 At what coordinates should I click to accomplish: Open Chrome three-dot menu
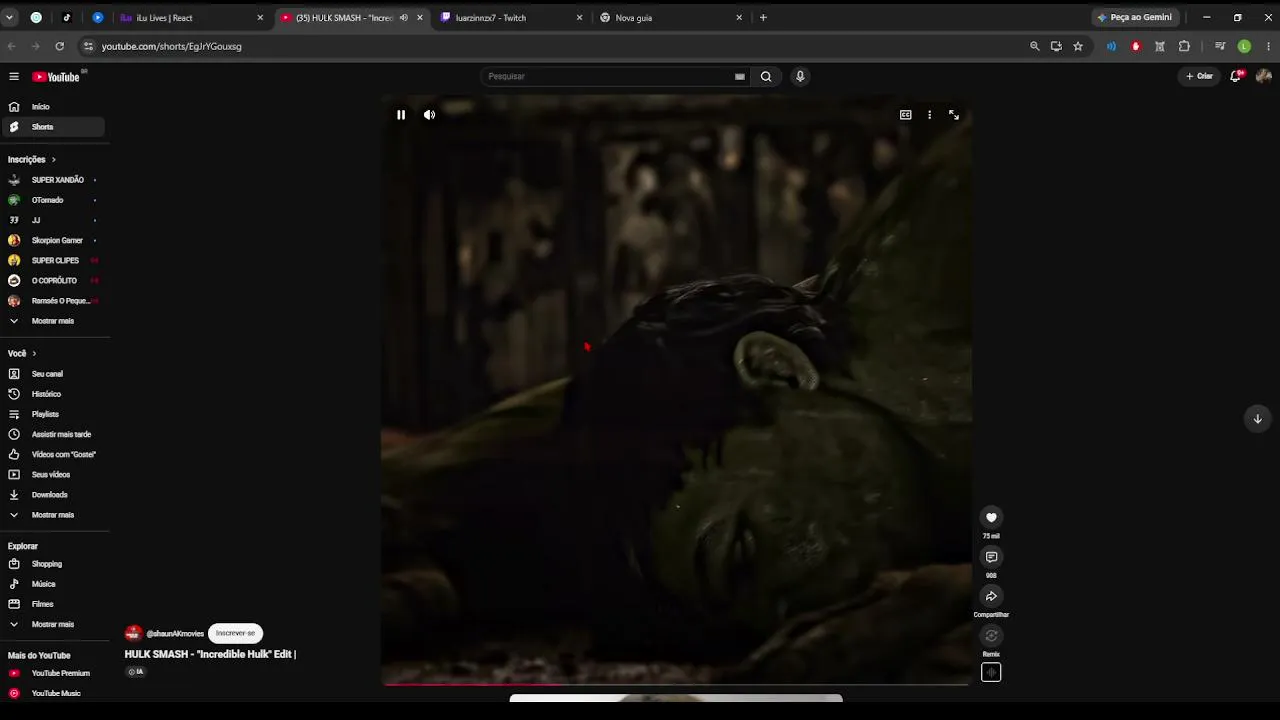tap(1268, 46)
